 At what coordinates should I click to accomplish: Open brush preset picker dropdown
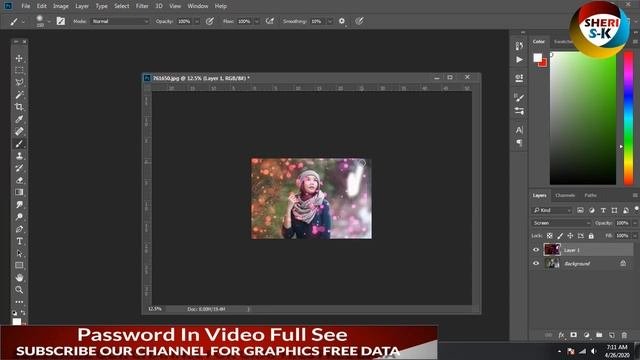(49, 21)
